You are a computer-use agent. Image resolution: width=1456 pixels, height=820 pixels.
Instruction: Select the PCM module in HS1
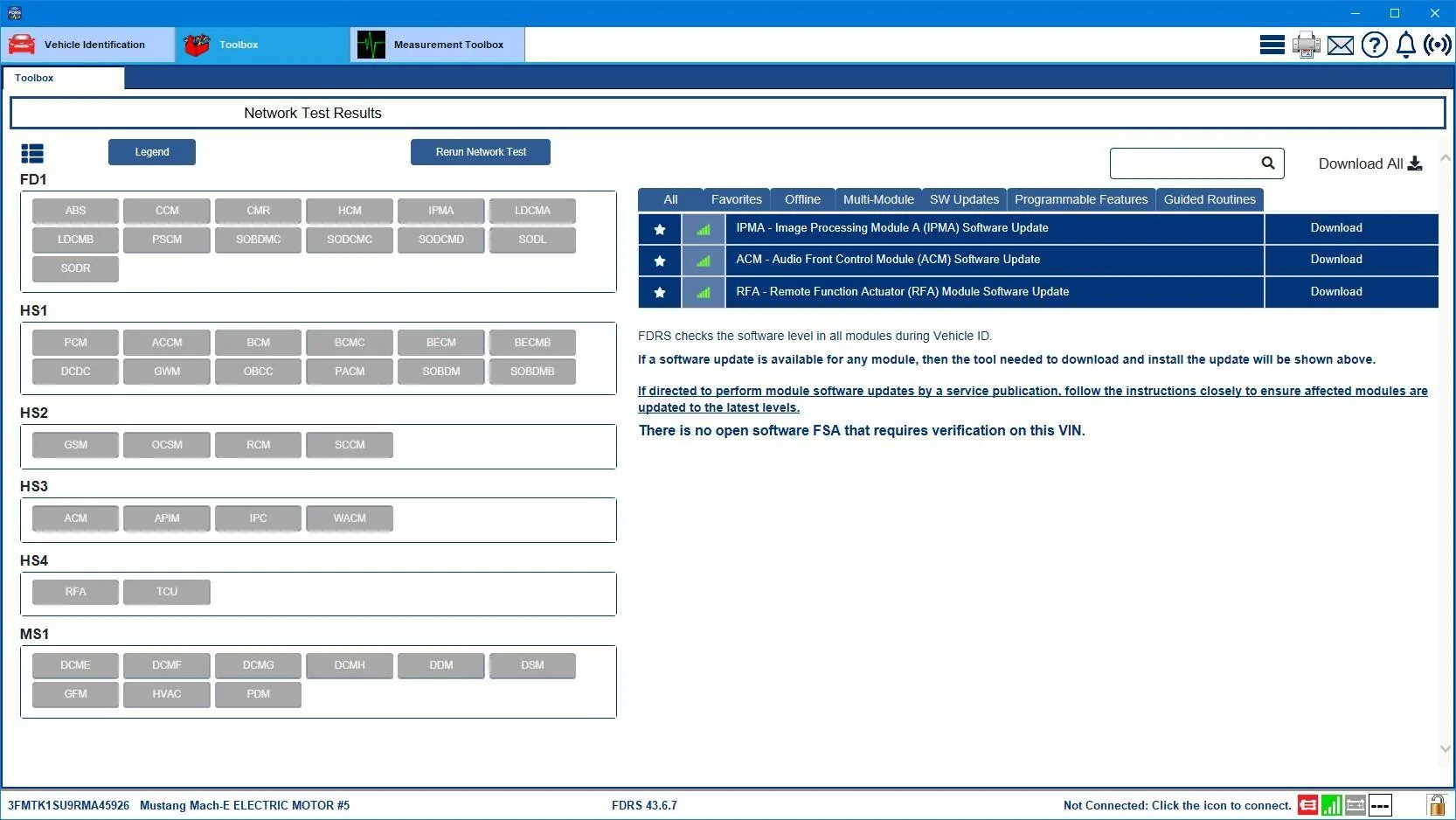pos(75,343)
